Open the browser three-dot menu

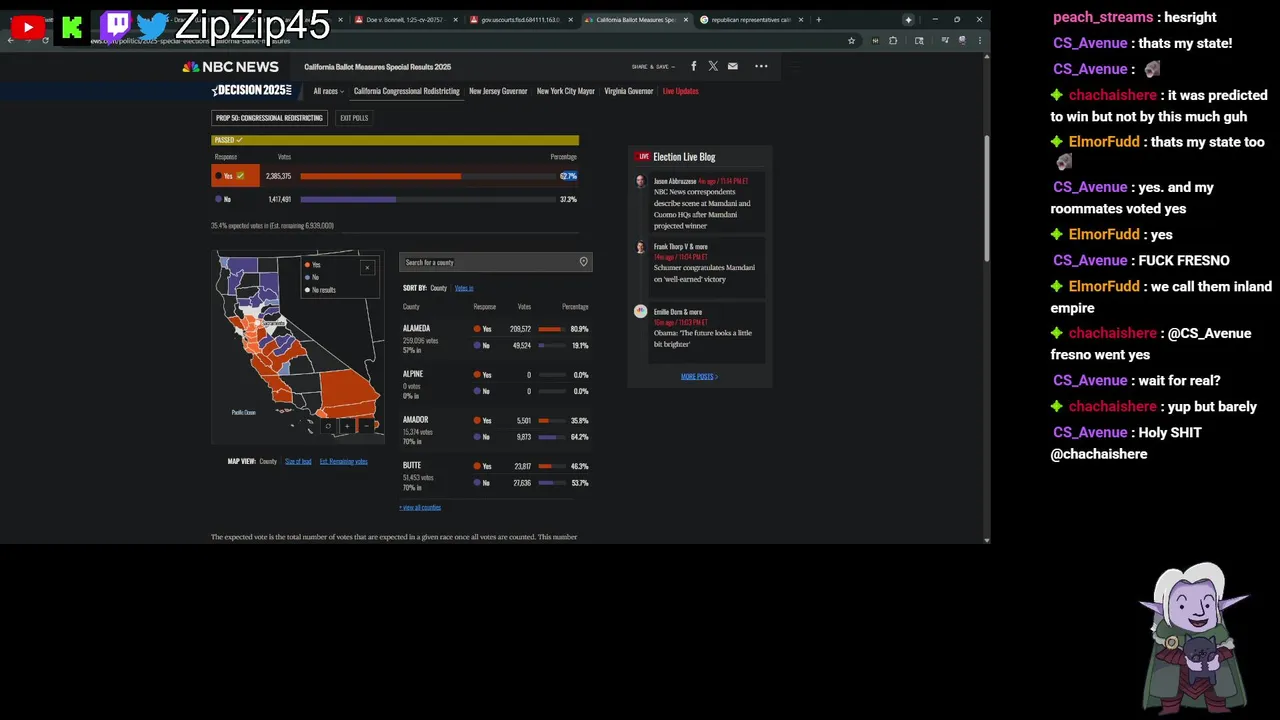click(x=979, y=41)
